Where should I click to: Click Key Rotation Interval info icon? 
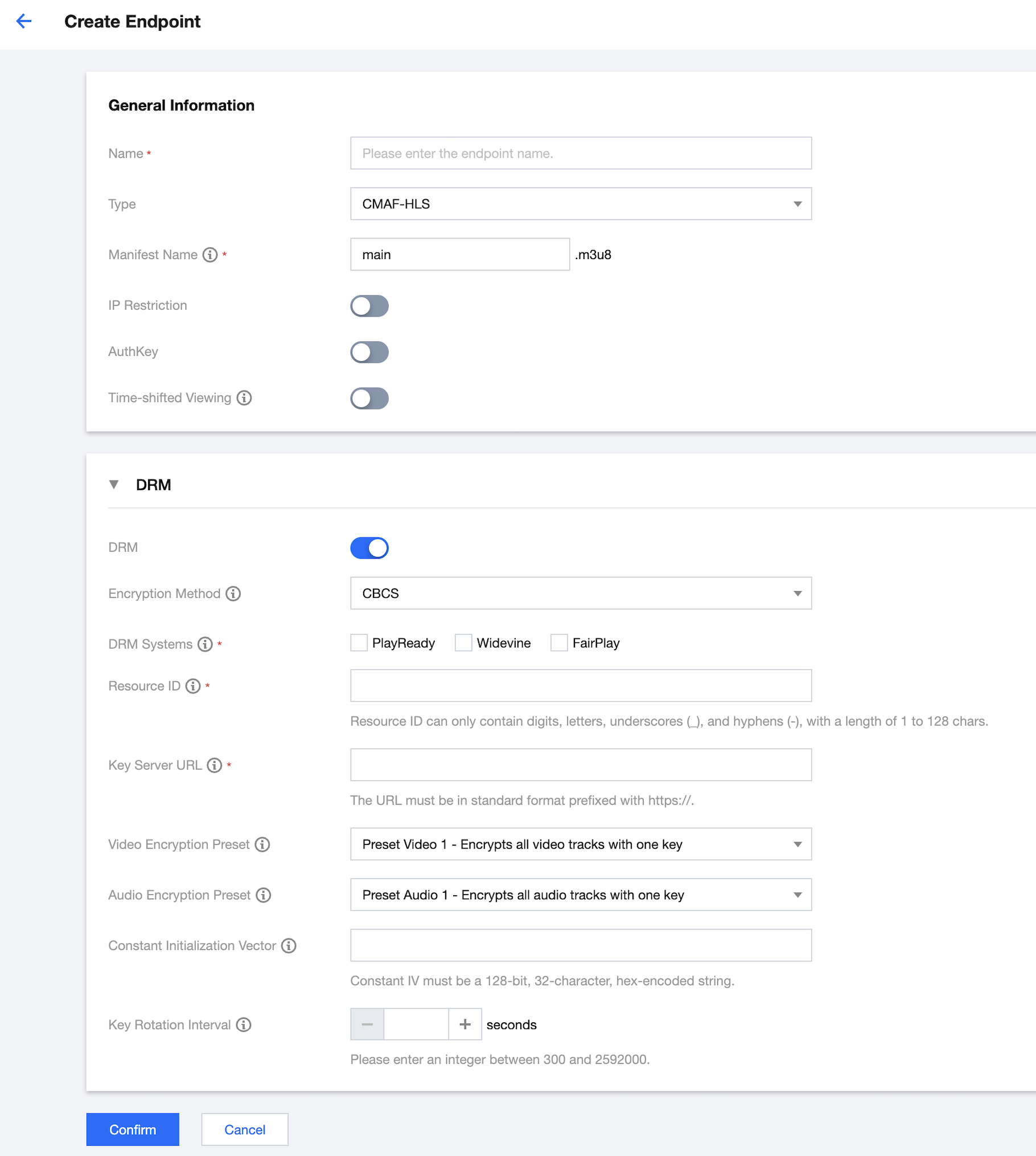click(x=244, y=1024)
